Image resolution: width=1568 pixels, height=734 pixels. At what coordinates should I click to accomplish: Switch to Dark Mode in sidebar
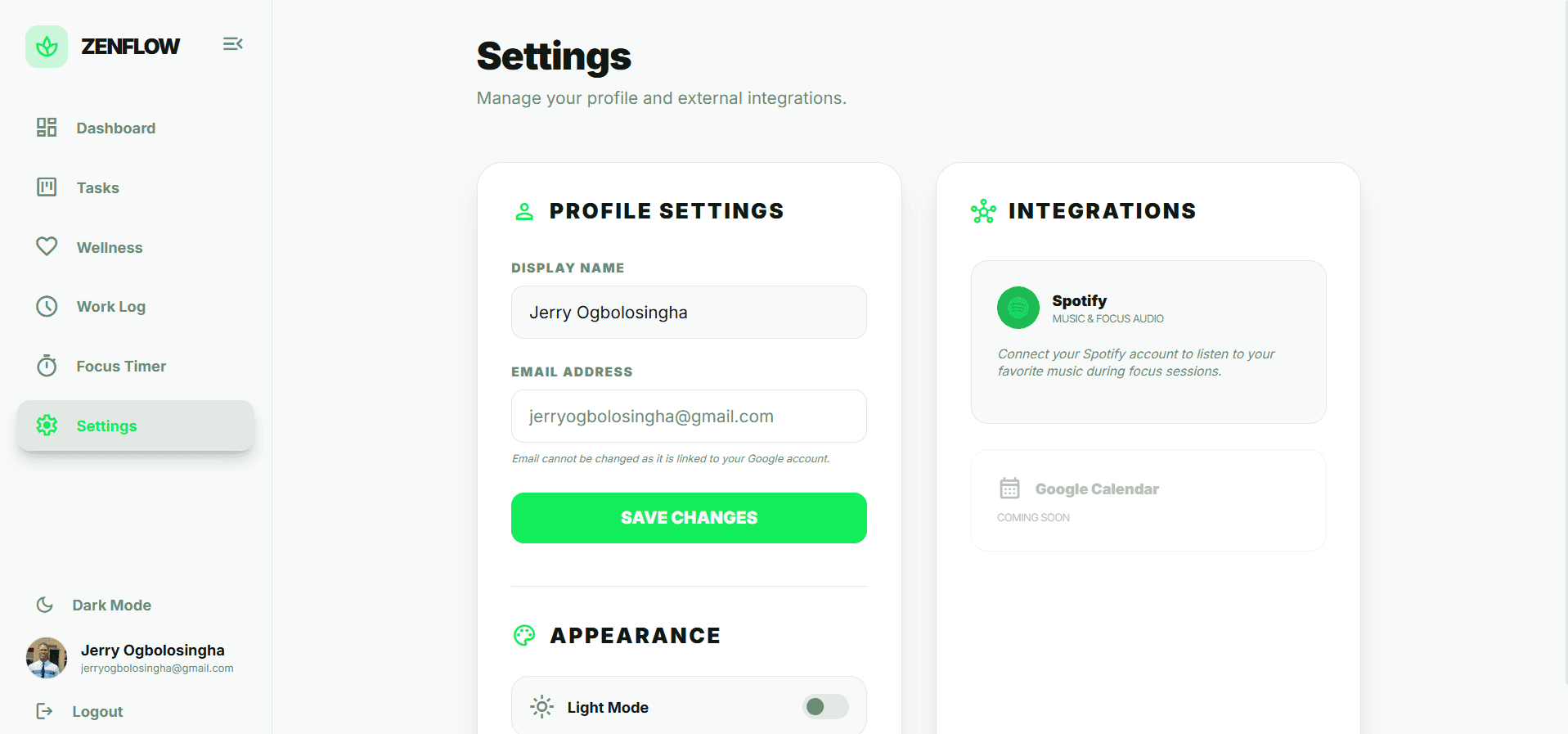[94, 605]
